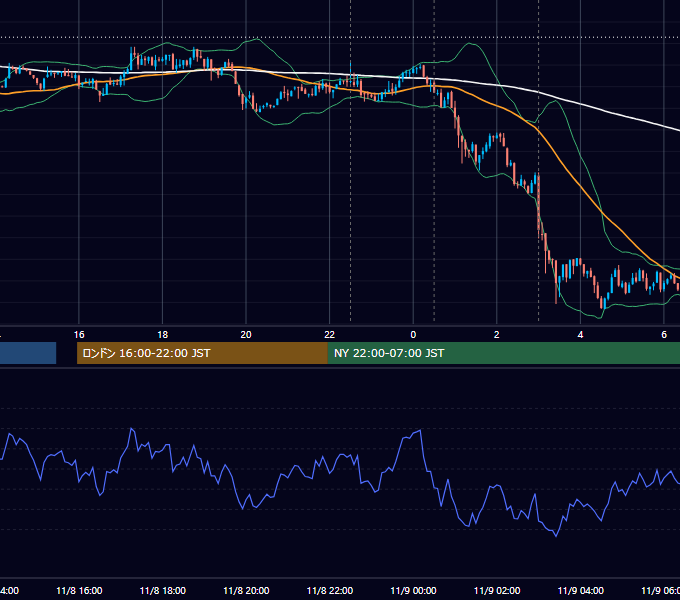This screenshot has width=680, height=600.
Task: Click the 11/9 00:00 date label
Action: point(413,590)
